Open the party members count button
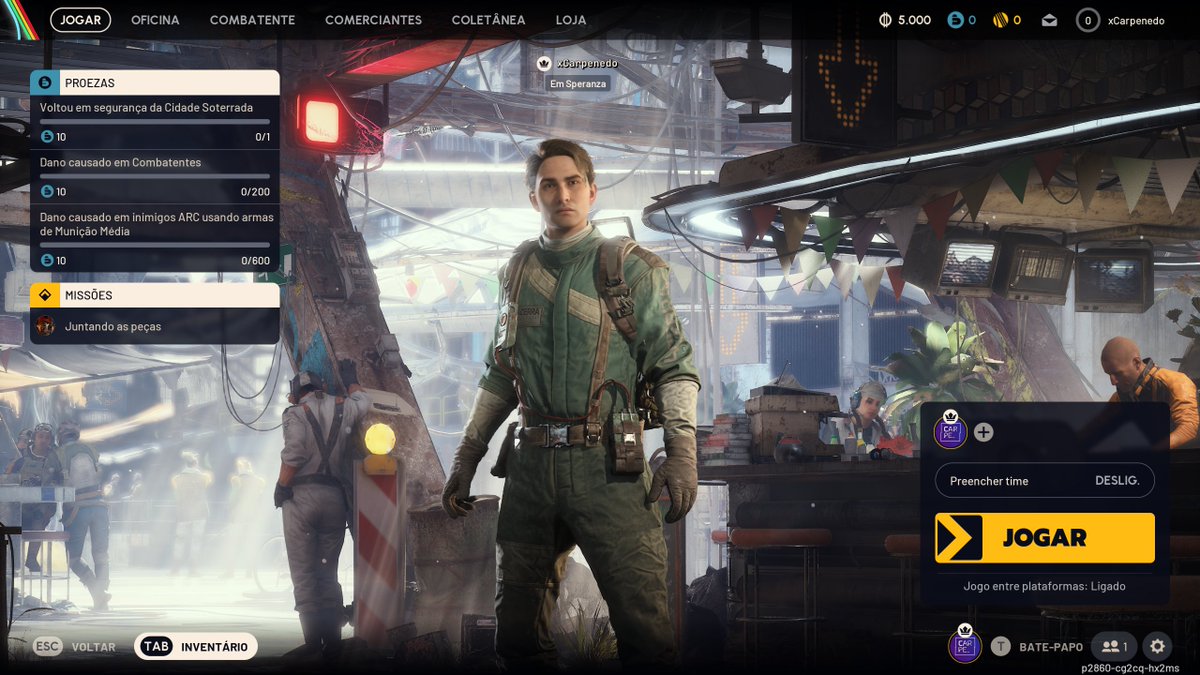This screenshot has width=1200, height=675. coord(1113,646)
